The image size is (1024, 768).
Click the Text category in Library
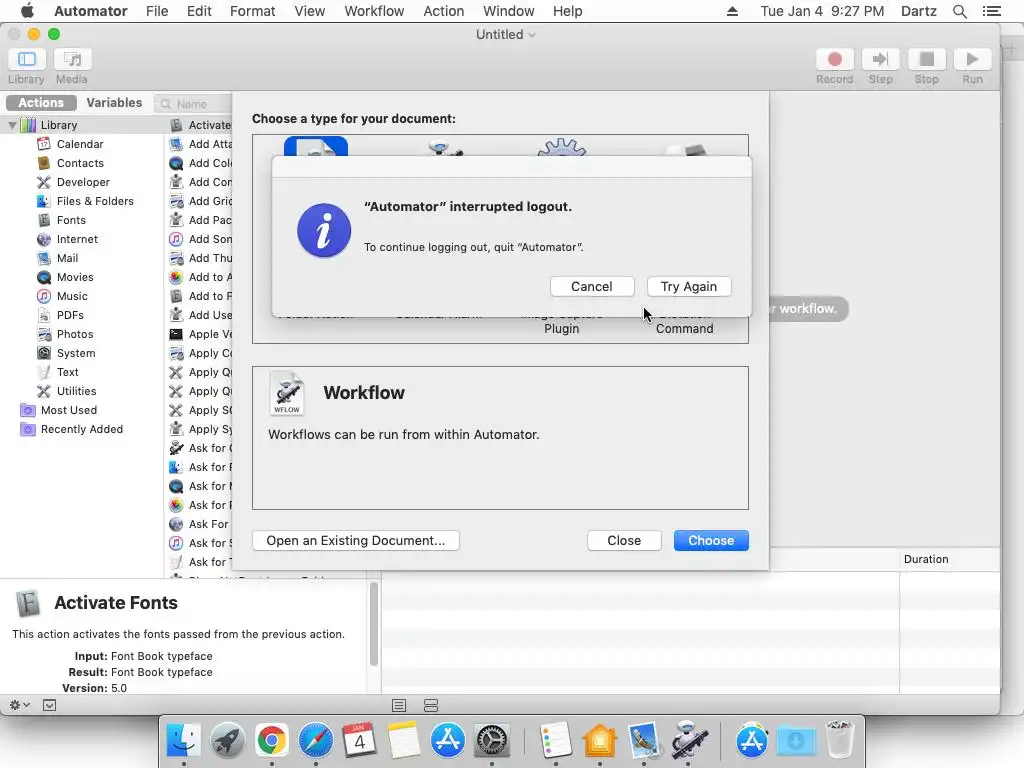point(67,372)
